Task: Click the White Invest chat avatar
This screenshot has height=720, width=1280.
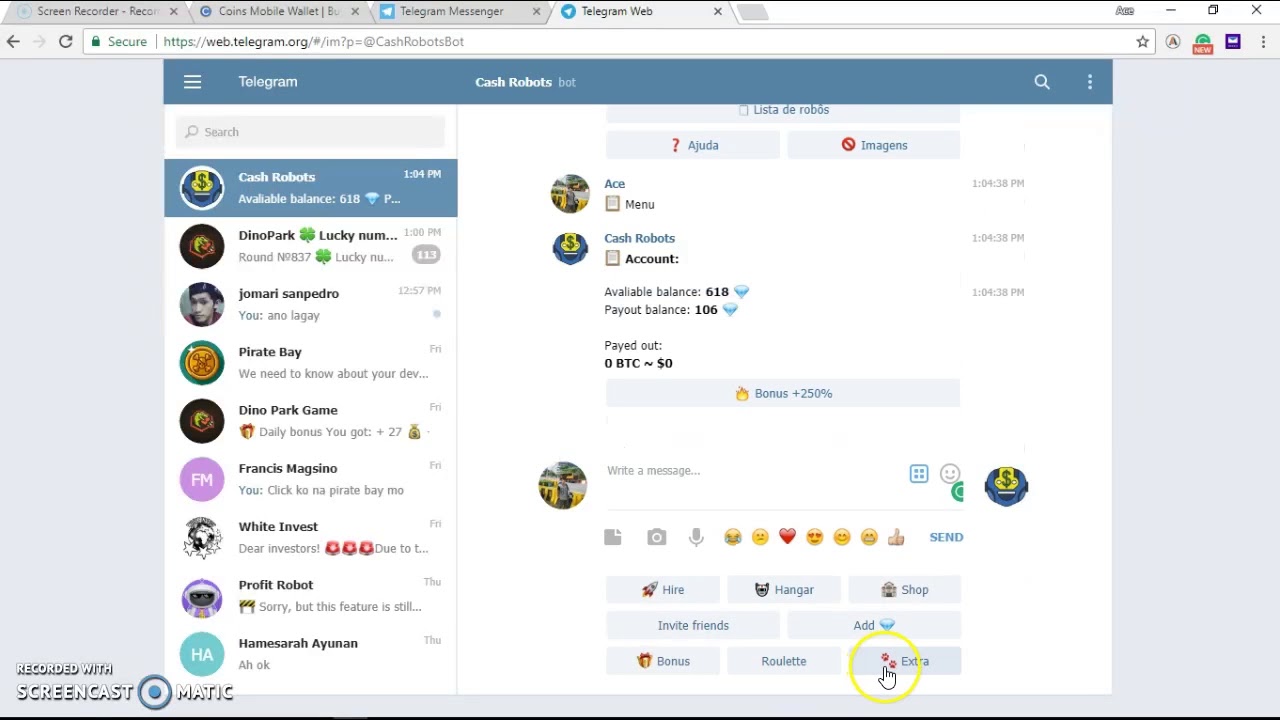Action: click(202, 538)
